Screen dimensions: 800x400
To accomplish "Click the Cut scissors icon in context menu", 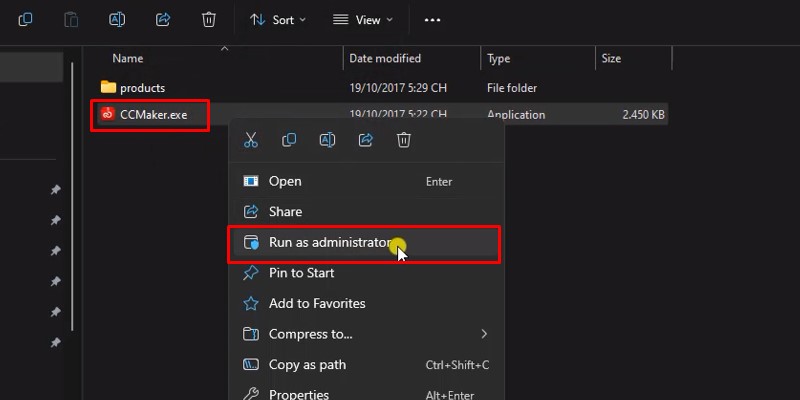I will pos(251,140).
